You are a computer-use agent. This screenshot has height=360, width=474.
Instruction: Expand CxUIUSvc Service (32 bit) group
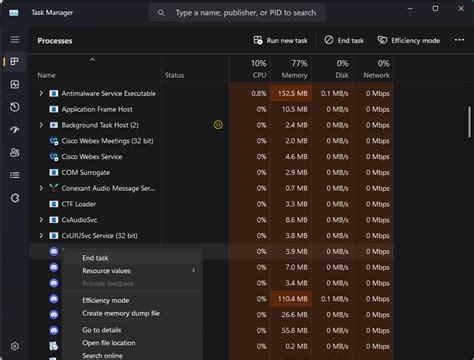41,235
